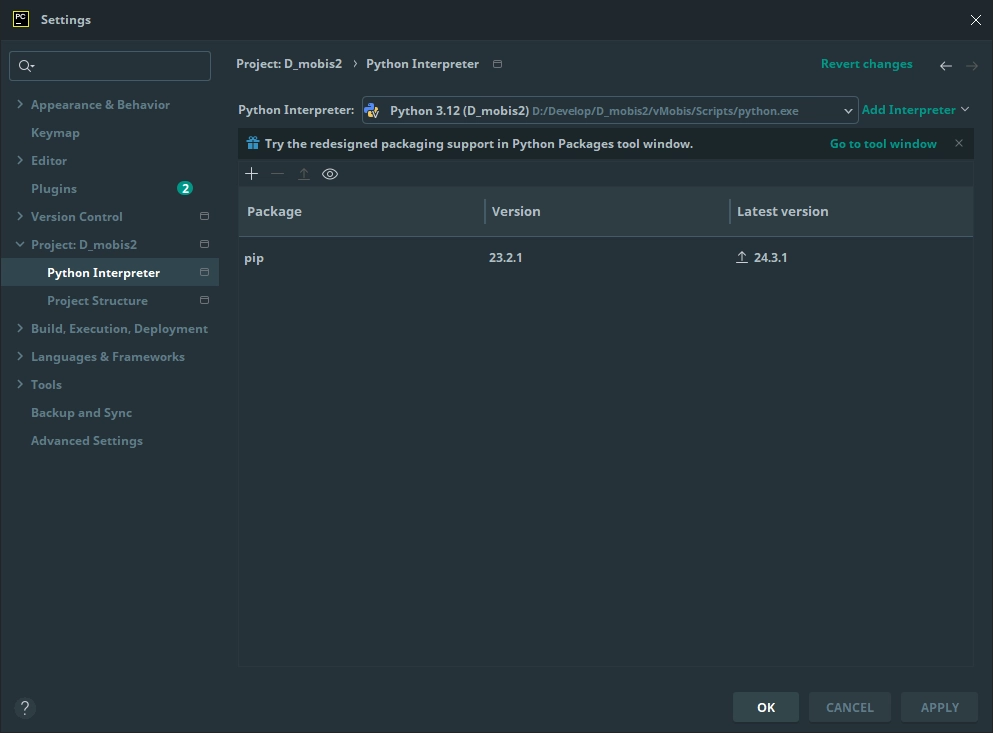
Task: Navigate forward with right arrow icon
Action: coord(971,65)
